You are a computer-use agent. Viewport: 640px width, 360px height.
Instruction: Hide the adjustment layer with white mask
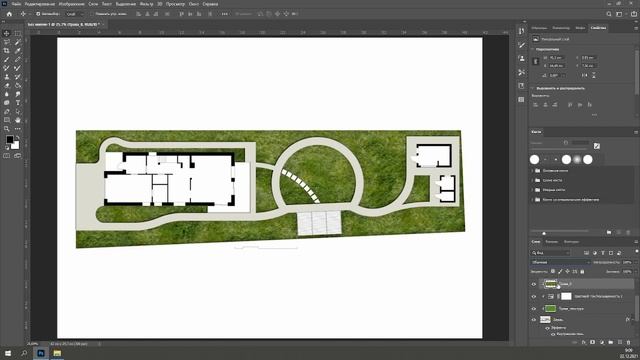pos(533,296)
